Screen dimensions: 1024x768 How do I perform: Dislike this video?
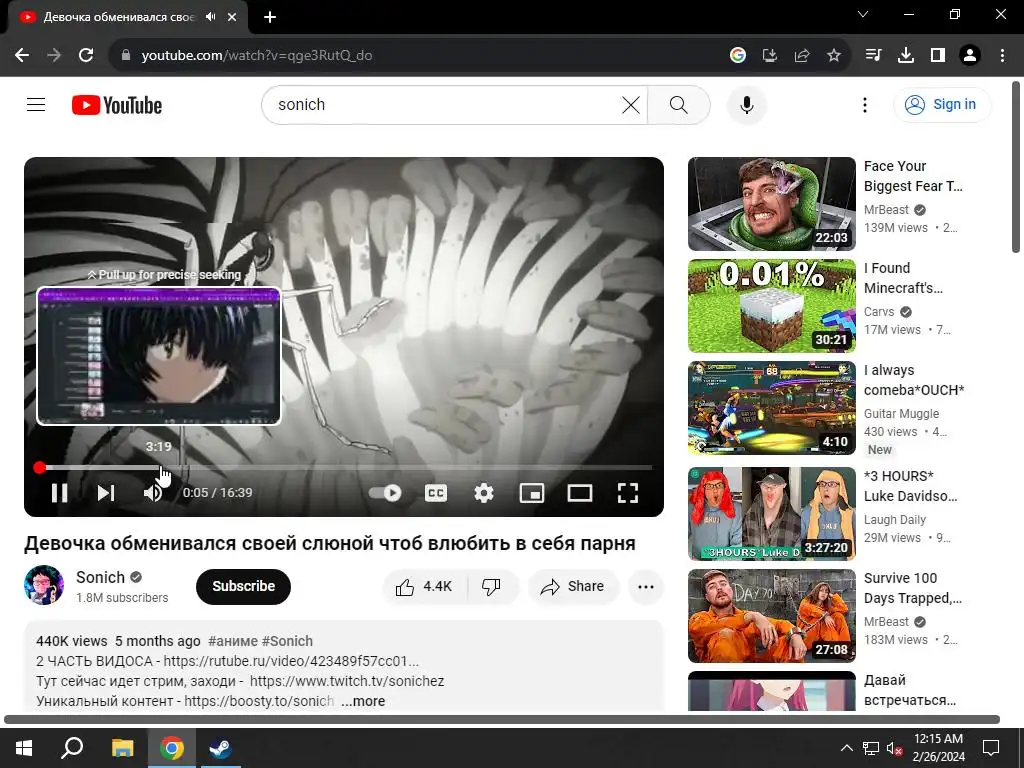point(492,586)
